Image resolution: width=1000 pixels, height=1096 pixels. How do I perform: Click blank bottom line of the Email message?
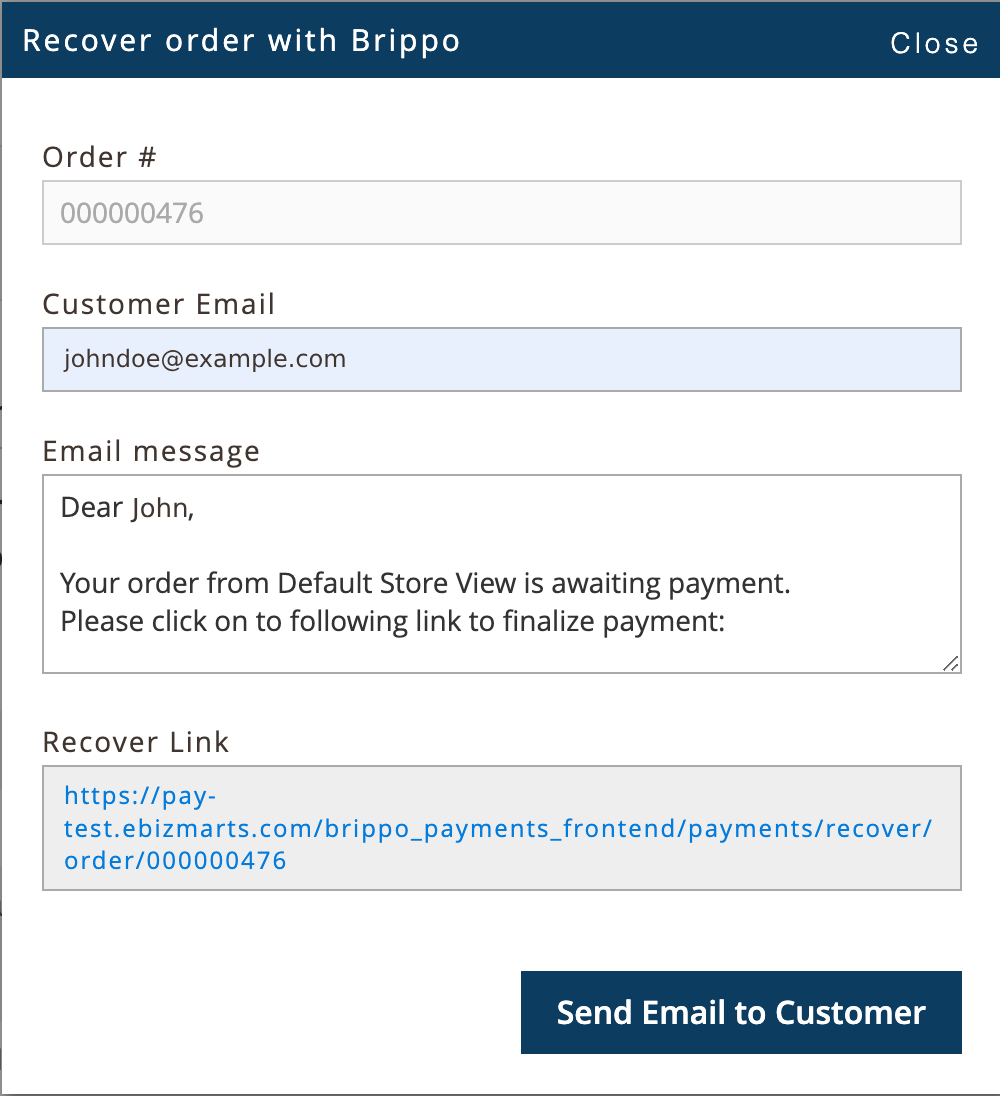coord(489,656)
